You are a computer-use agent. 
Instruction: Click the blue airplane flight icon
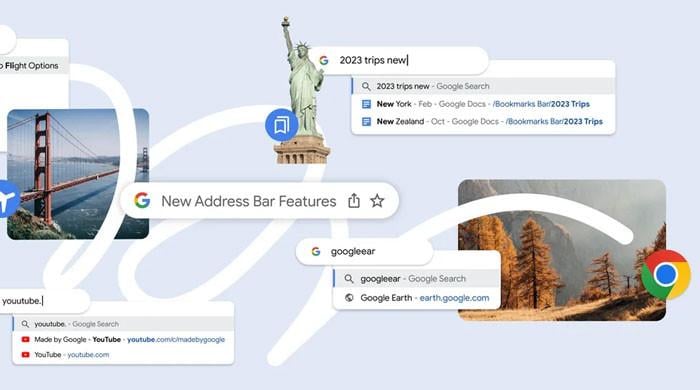pyautogui.click(x=7, y=199)
